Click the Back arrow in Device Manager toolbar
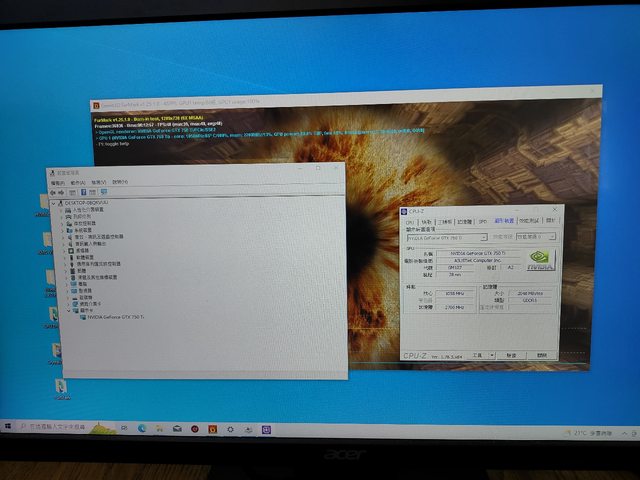The image size is (640, 480). pyautogui.click(x=53, y=191)
